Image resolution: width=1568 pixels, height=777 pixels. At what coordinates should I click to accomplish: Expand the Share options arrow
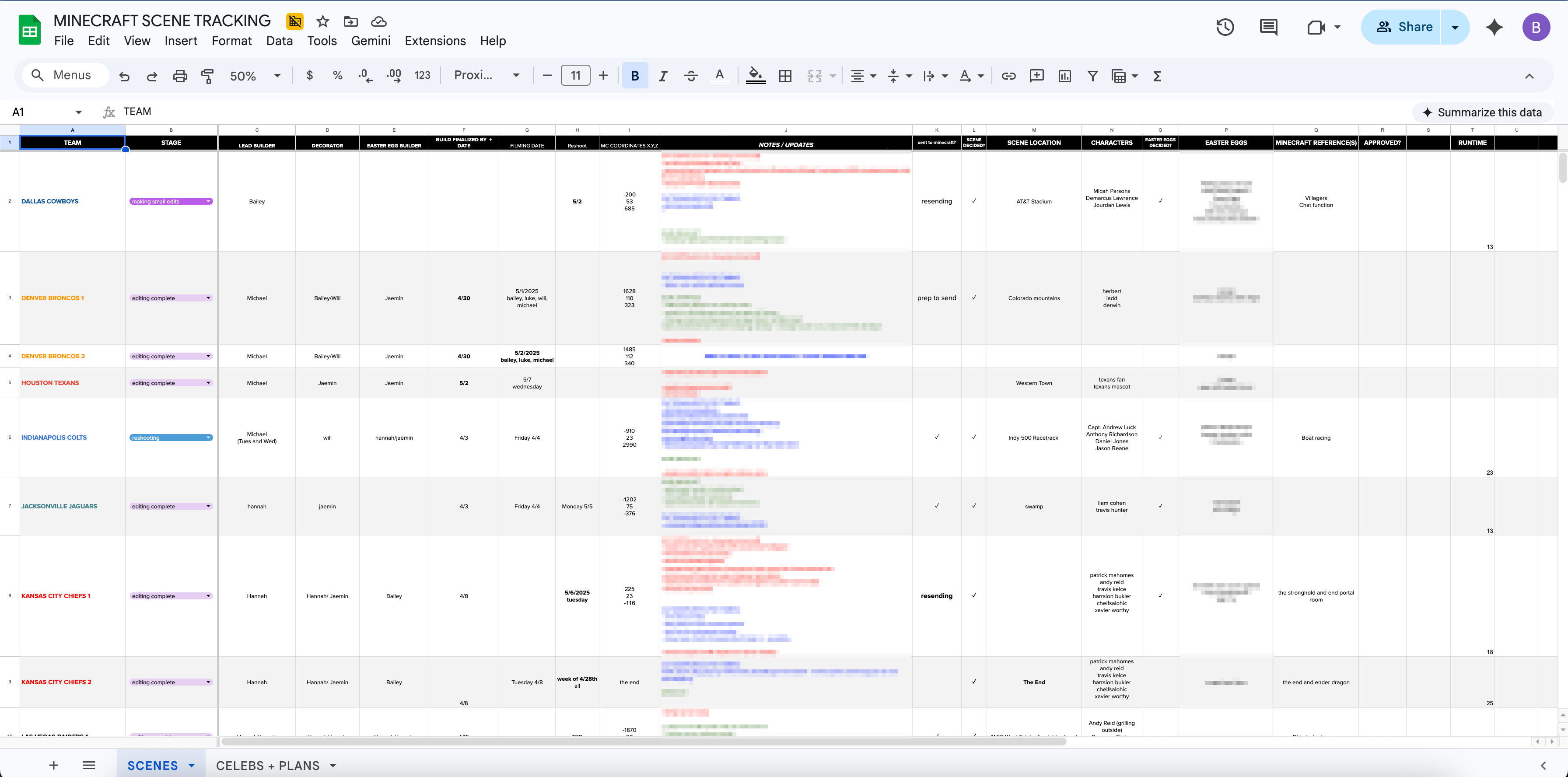(x=1455, y=27)
